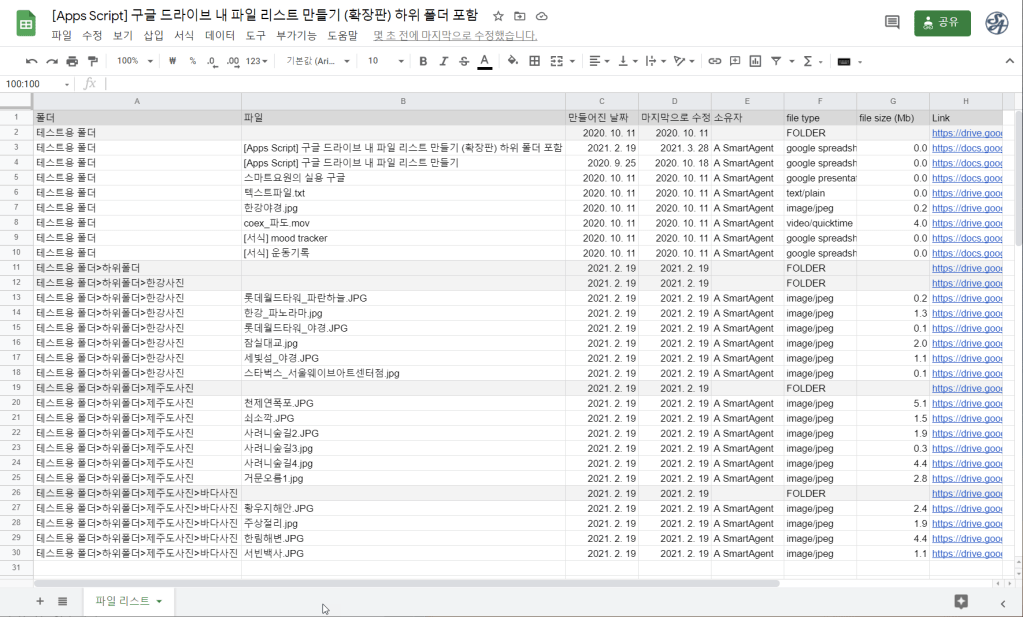
Task: Click the print icon
Action: click(x=71, y=61)
